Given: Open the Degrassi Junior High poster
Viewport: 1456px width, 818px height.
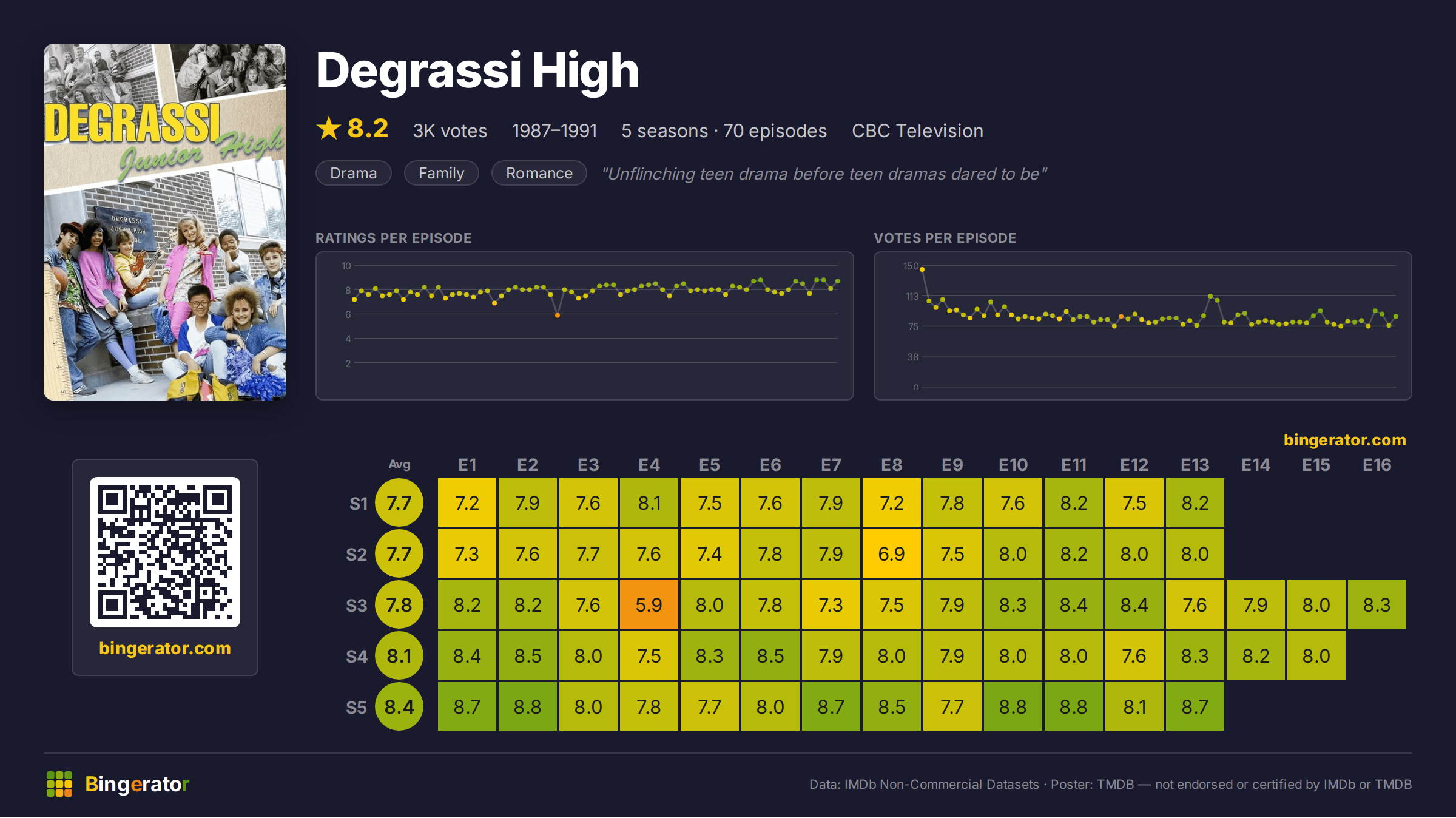Looking at the screenshot, I should (165, 222).
